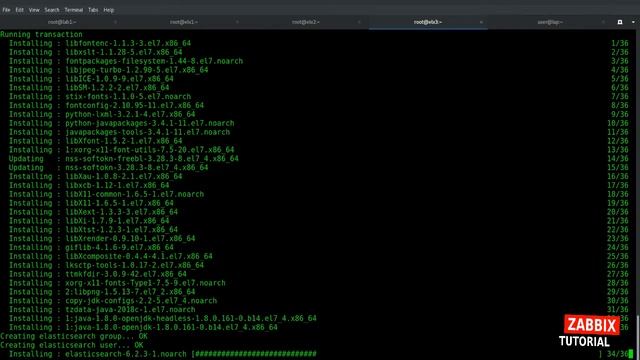The height and width of the screenshot is (360, 640).
Task: Click python-lxml-3.2.1-4.el7.x86_64 text
Action: coord(130,114)
